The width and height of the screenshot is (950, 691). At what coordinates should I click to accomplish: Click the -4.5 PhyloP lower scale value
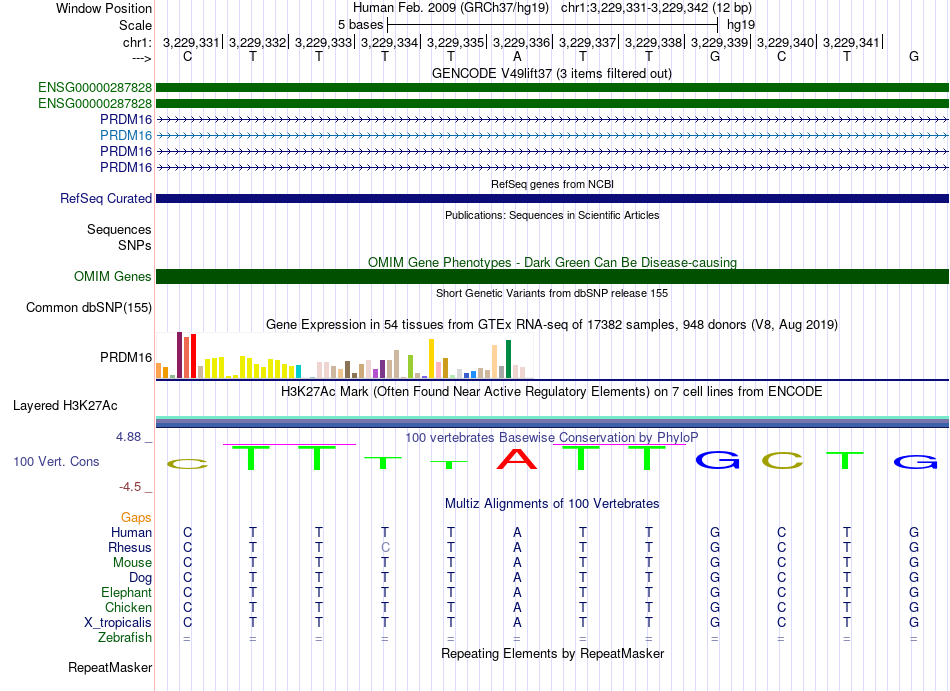pos(130,487)
